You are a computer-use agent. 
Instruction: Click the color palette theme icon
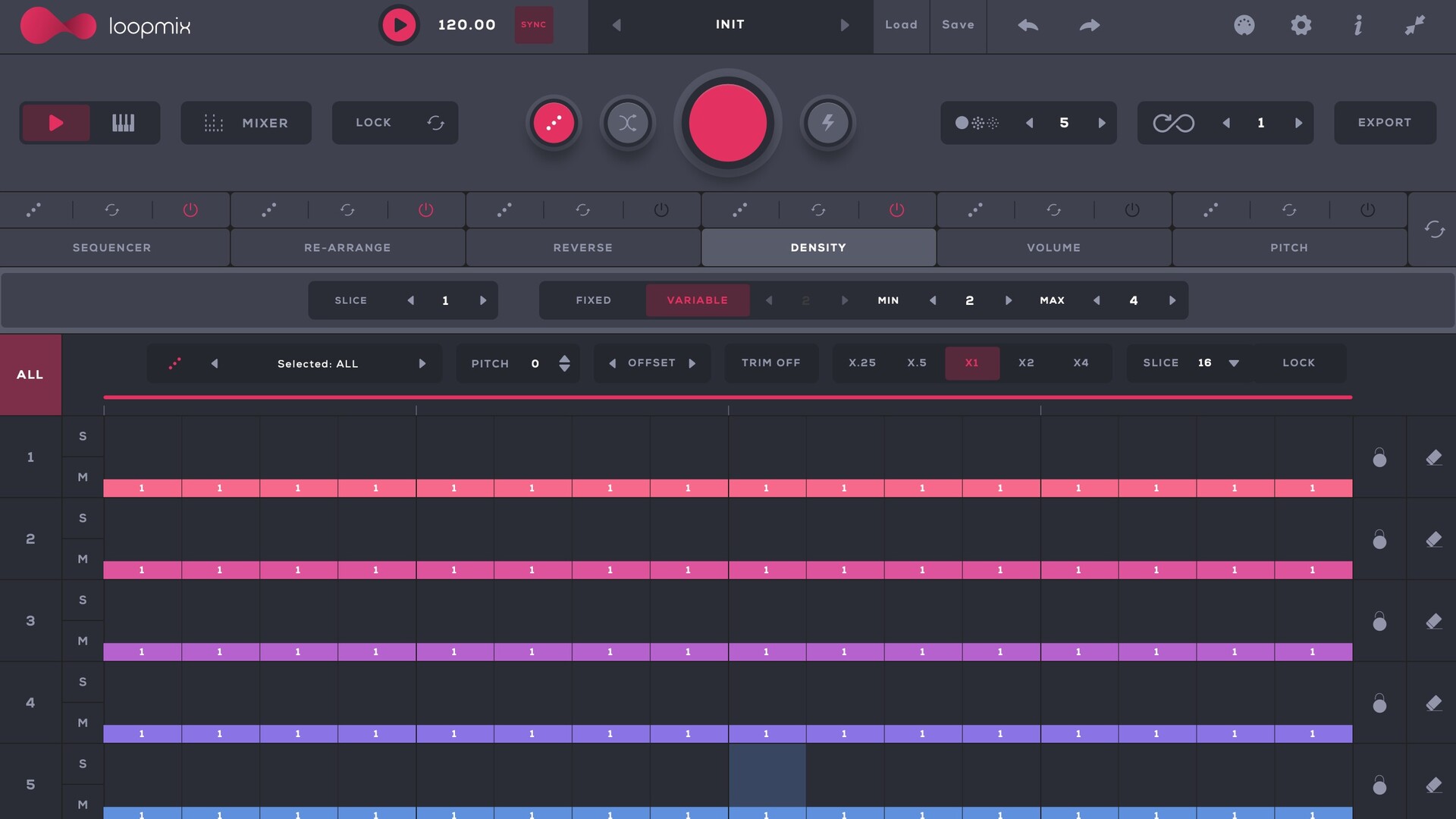pyautogui.click(x=1244, y=25)
